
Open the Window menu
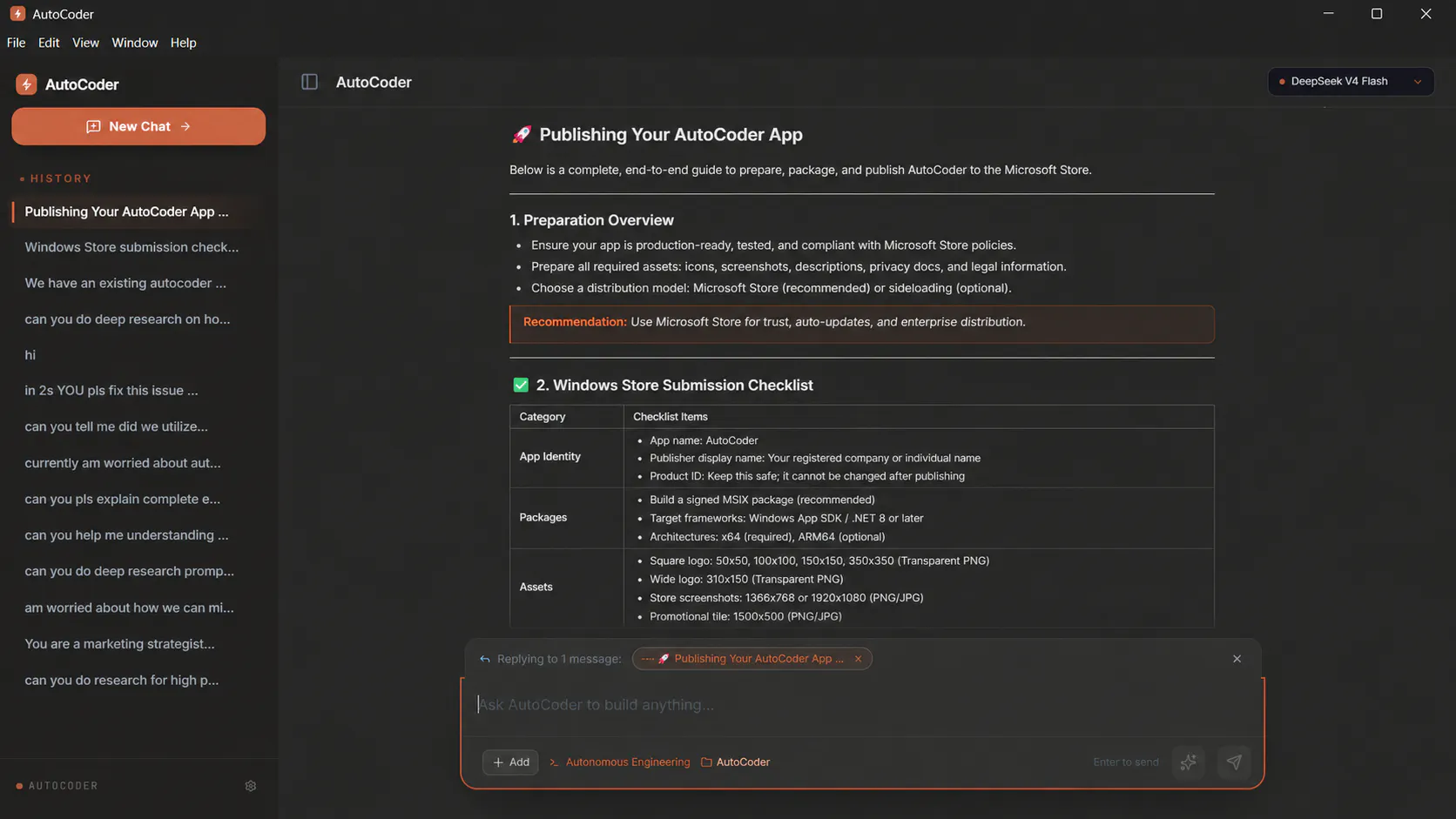135,43
